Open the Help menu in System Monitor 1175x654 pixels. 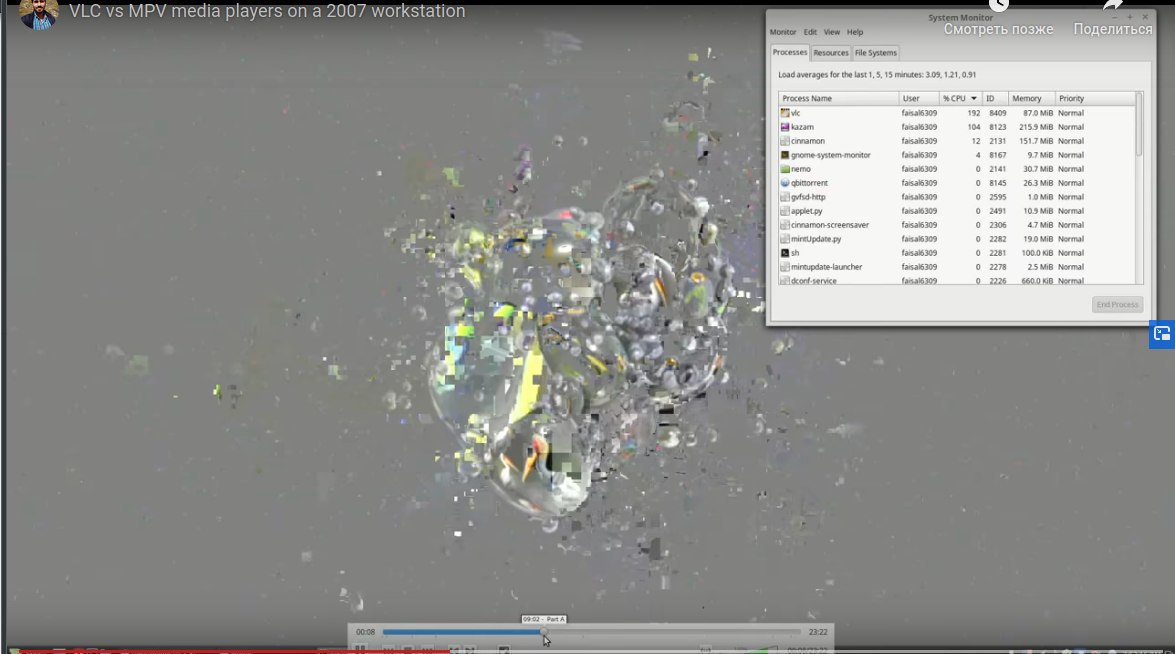(x=855, y=32)
